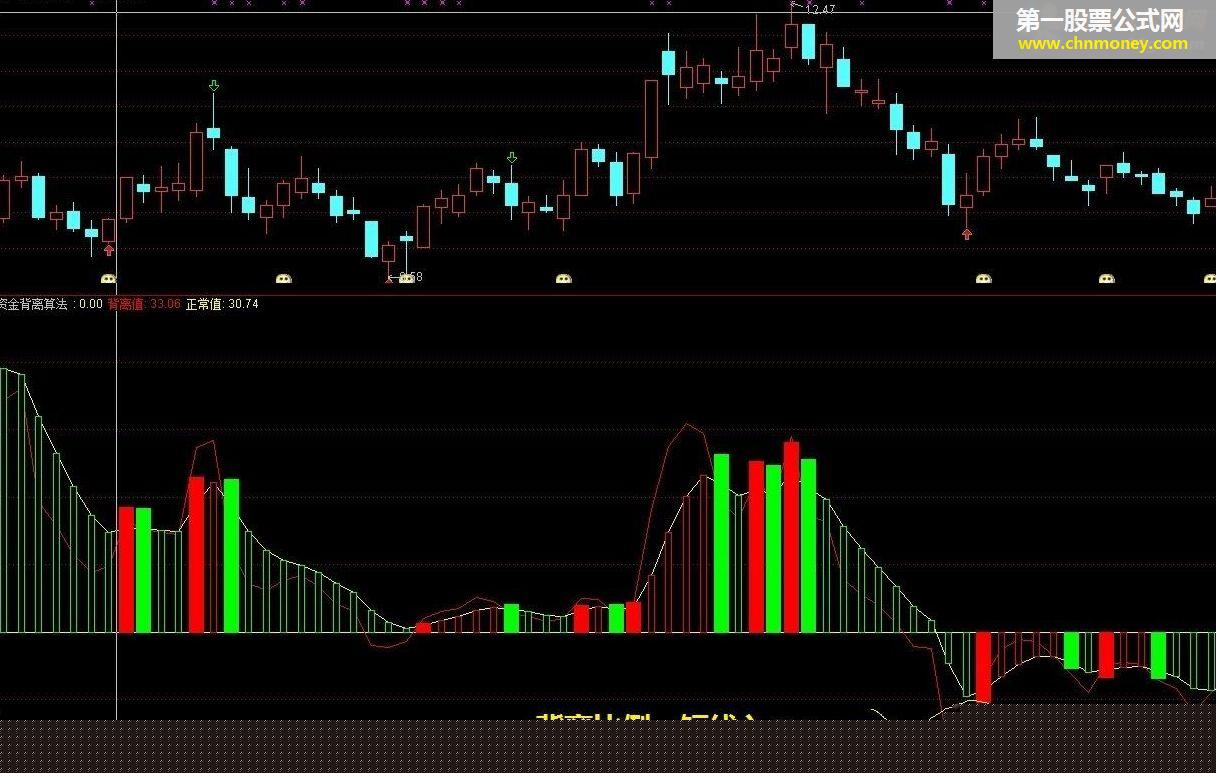The height and width of the screenshot is (773, 1216).
Task: Click the second green down-arrow sell signal
Action: [512, 158]
